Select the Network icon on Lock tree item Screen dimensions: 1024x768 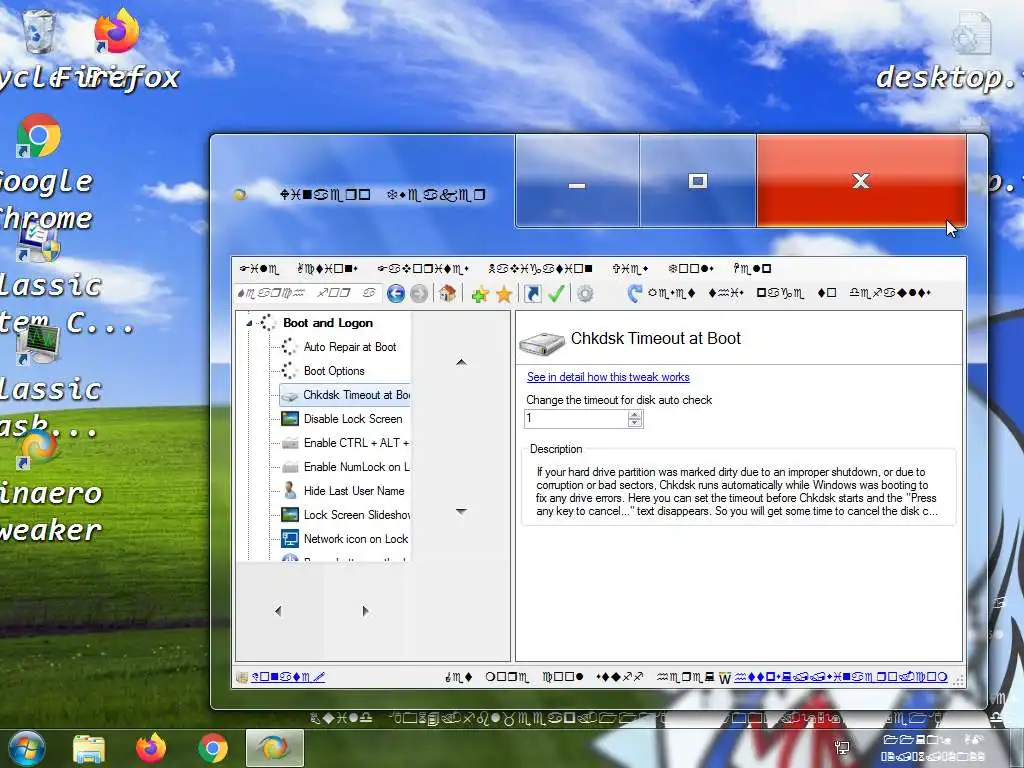[356, 539]
